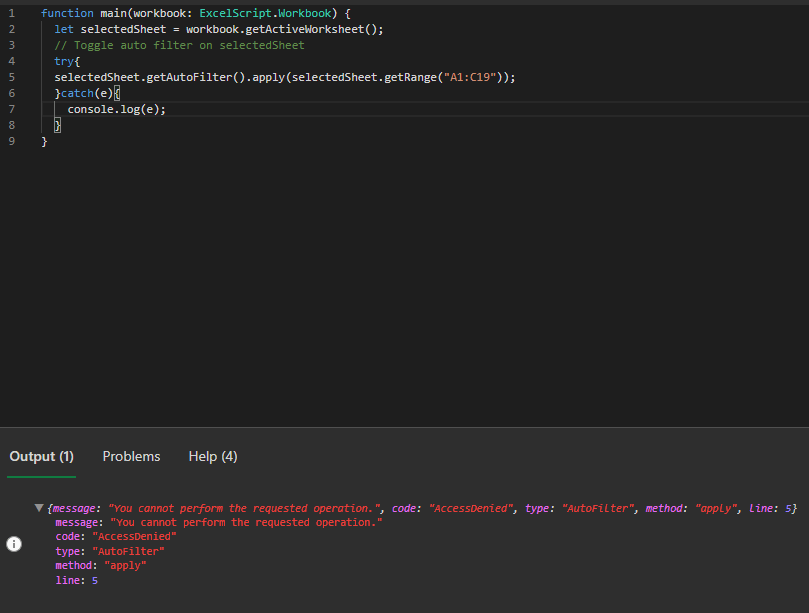This screenshot has height=613, width=809.
Task: Click the console.log(e) statement
Action: [x=117, y=109]
